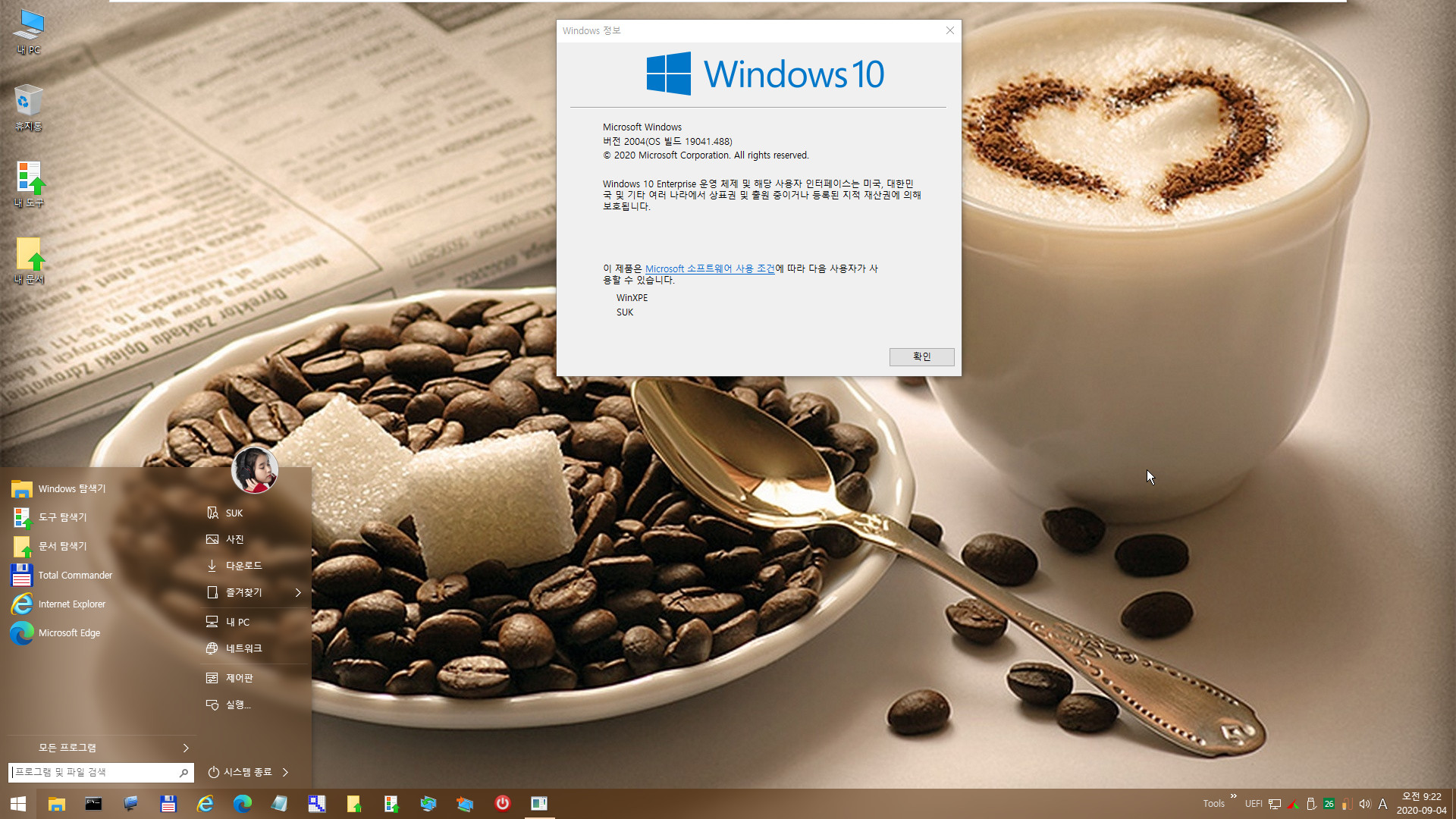Open Microsoft 소프트웨어 사용 조건 link

[710, 268]
